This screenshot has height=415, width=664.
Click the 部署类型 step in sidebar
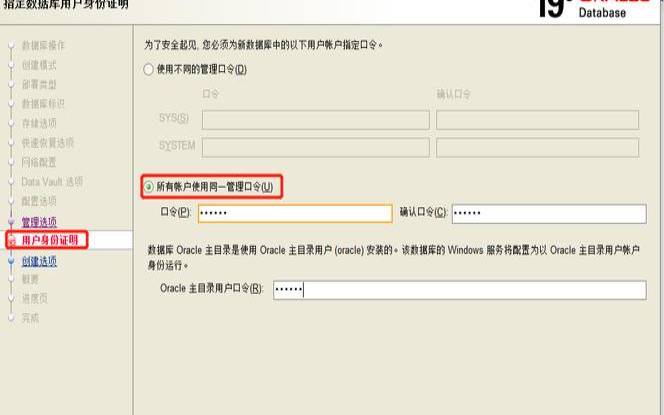coord(39,84)
